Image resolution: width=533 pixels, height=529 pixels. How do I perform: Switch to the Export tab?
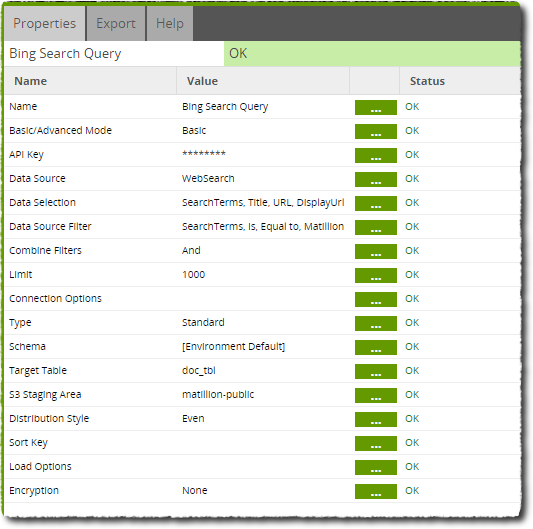pyautogui.click(x=116, y=23)
